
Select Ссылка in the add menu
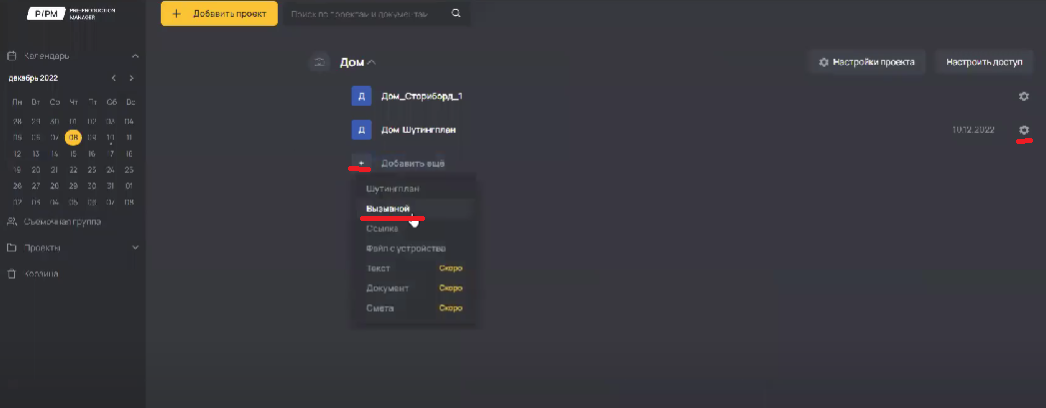click(x=382, y=229)
